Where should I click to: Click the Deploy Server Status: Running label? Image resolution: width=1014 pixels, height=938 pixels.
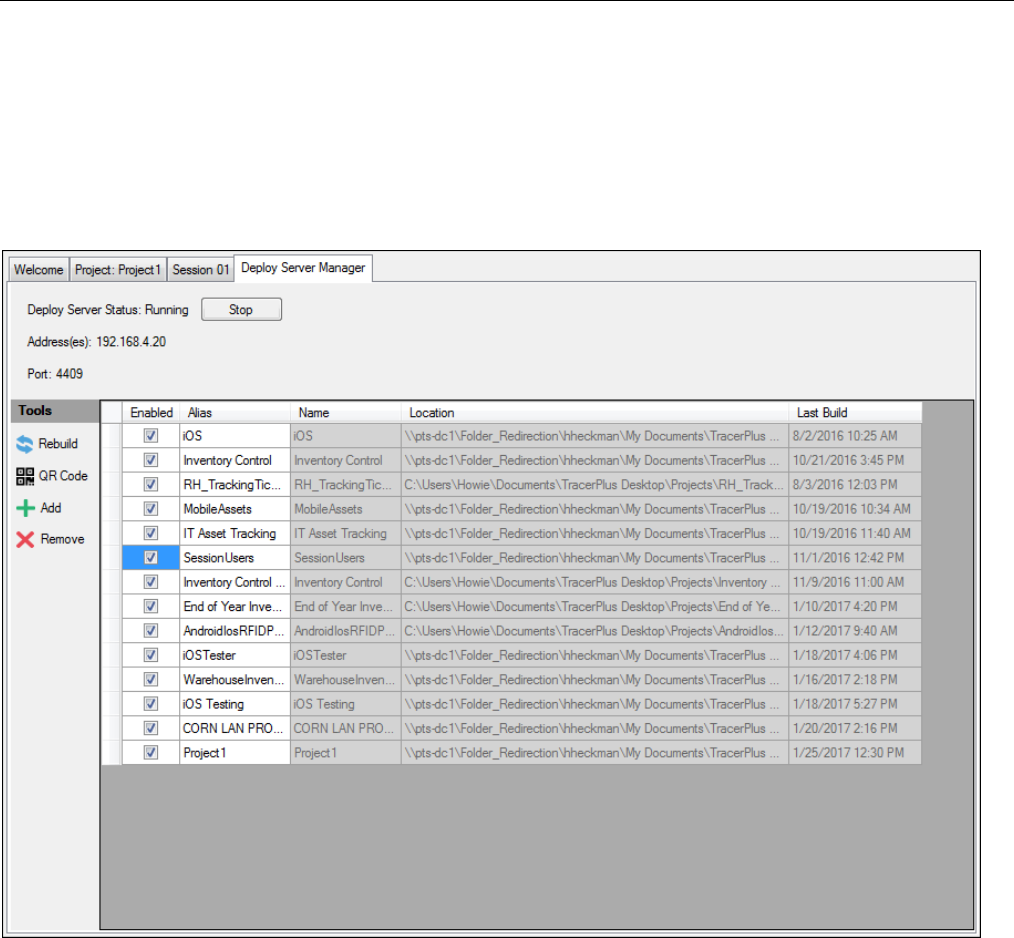click(x=108, y=310)
